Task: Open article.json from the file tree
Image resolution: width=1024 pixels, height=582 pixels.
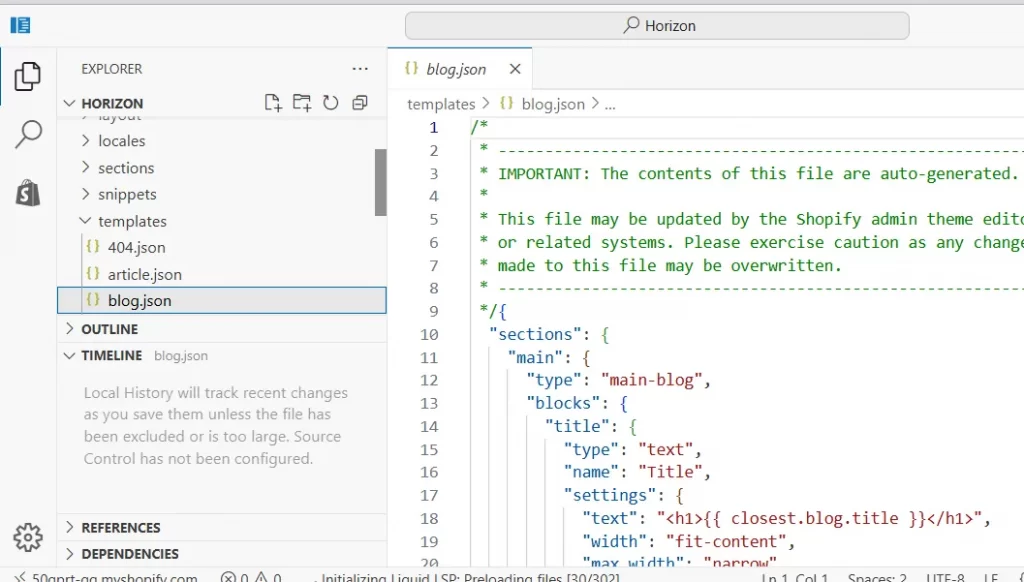Action: point(144,274)
